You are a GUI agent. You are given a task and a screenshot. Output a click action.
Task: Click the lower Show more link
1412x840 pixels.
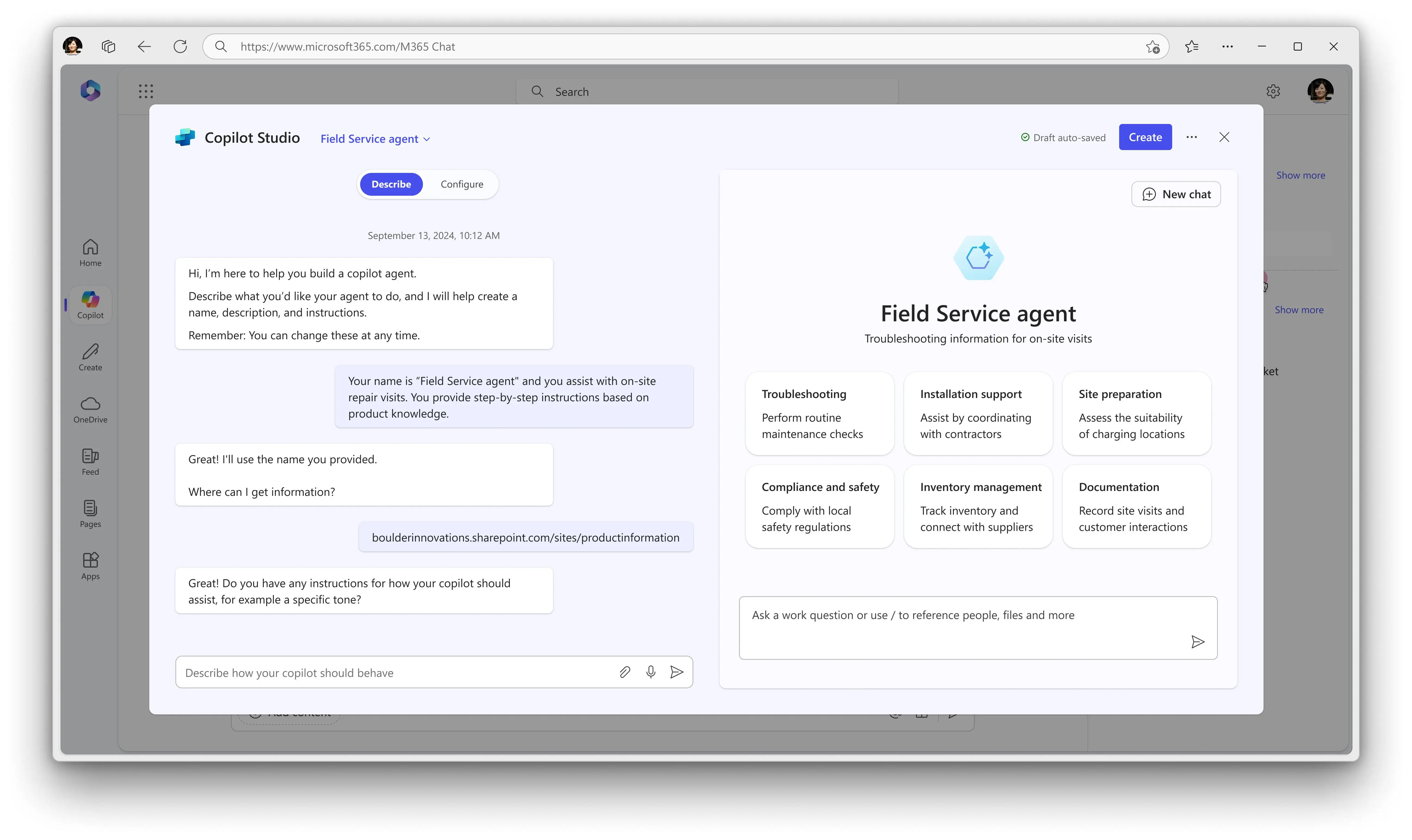(1299, 310)
